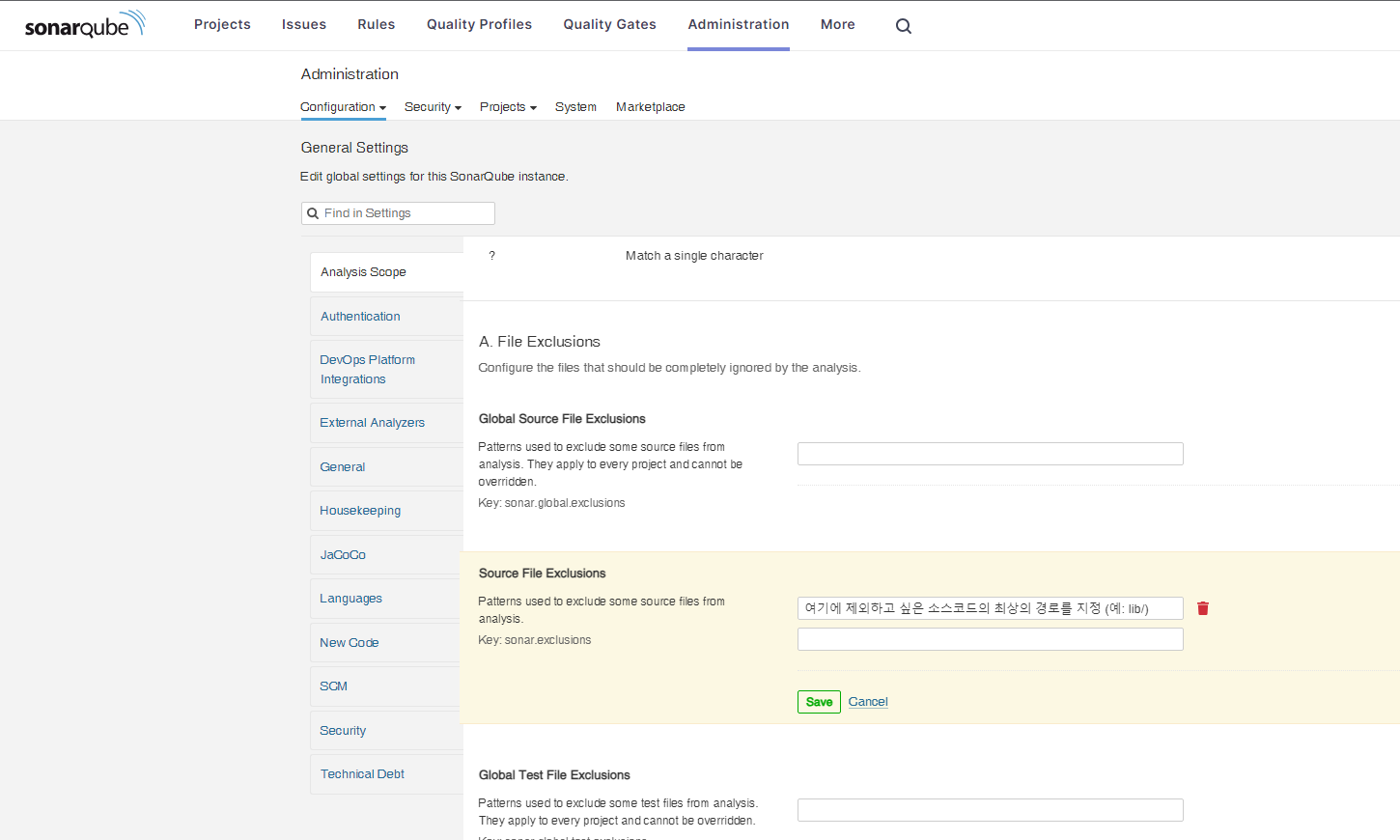
Task: Open Security category in settings sidebar
Action: point(386,731)
